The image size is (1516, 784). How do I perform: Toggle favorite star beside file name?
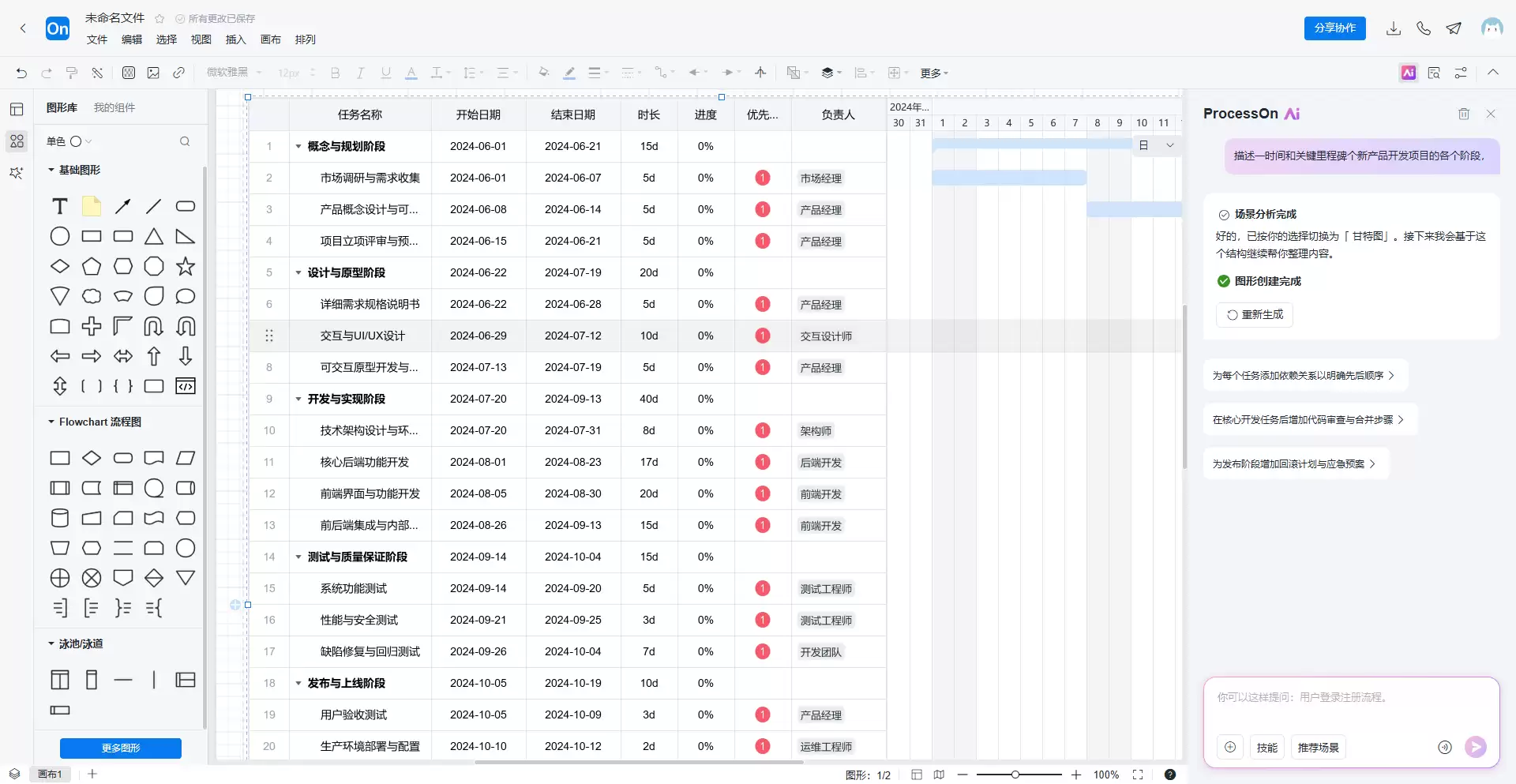coord(159,18)
